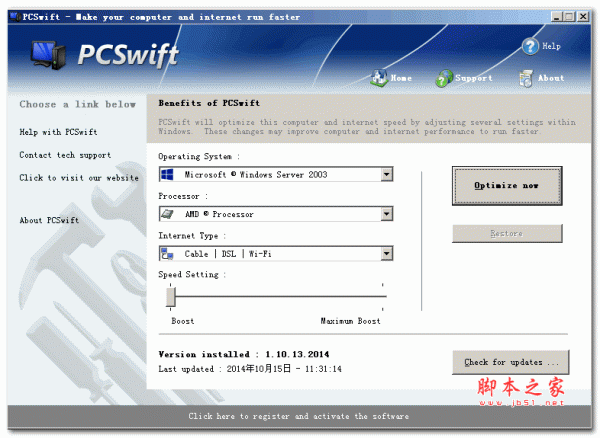Select the Windows Server 2003 combo box
Image resolution: width=600 pixels, height=438 pixels.
coord(276,174)
